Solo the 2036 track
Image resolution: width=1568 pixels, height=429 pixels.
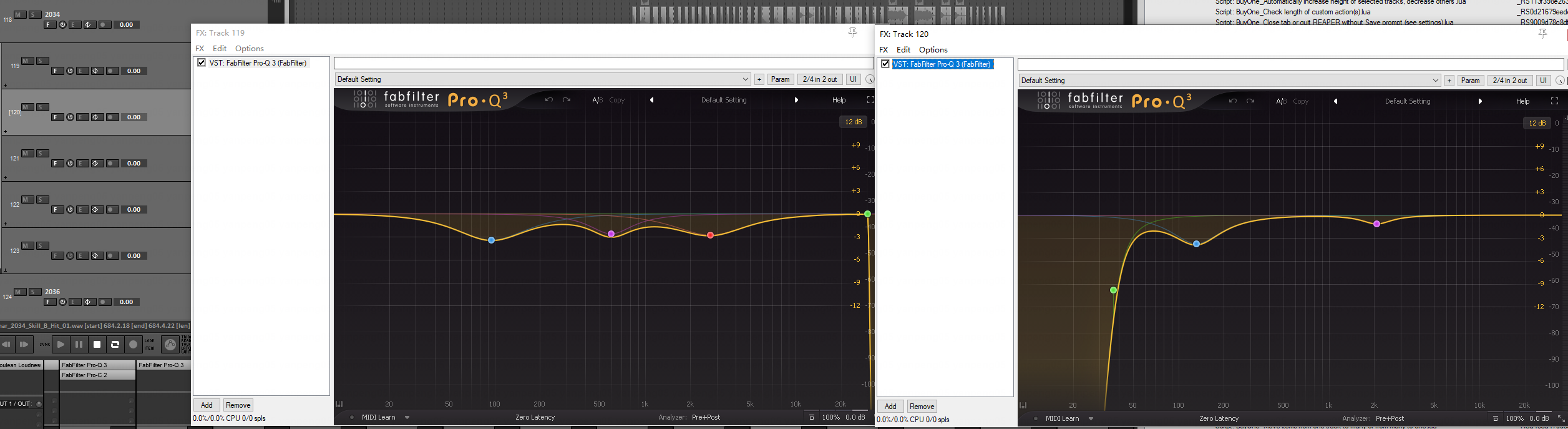coord(35,292)
